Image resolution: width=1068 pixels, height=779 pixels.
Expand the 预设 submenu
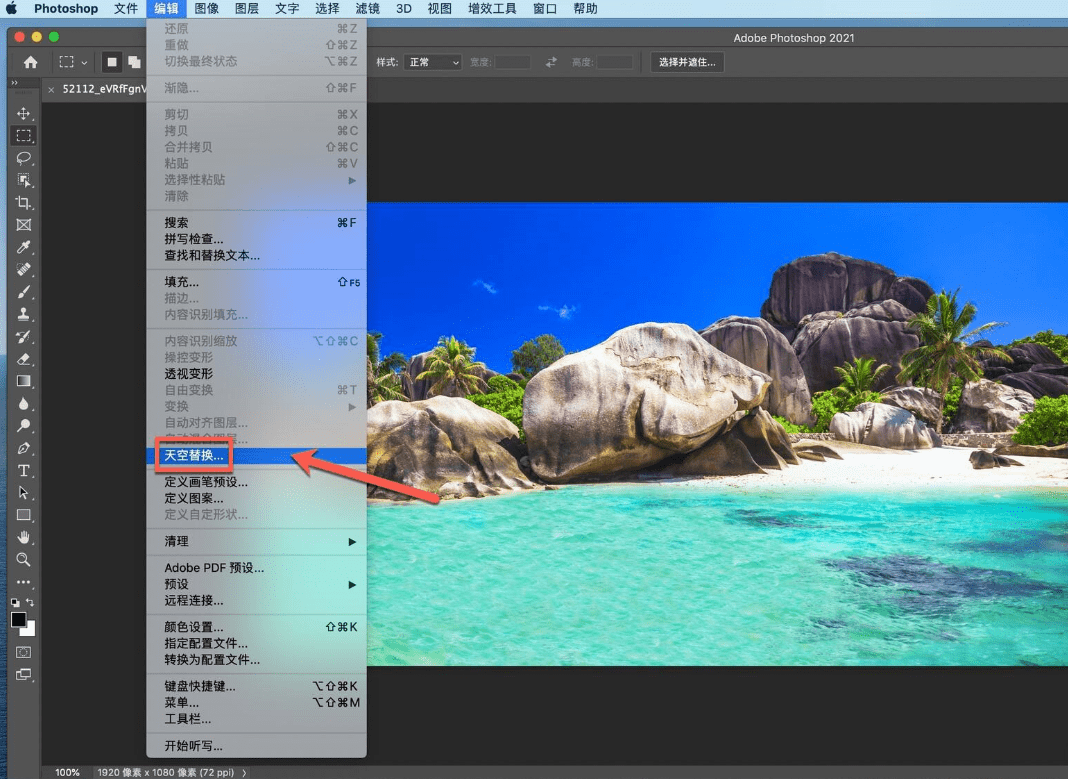[257, 584]
